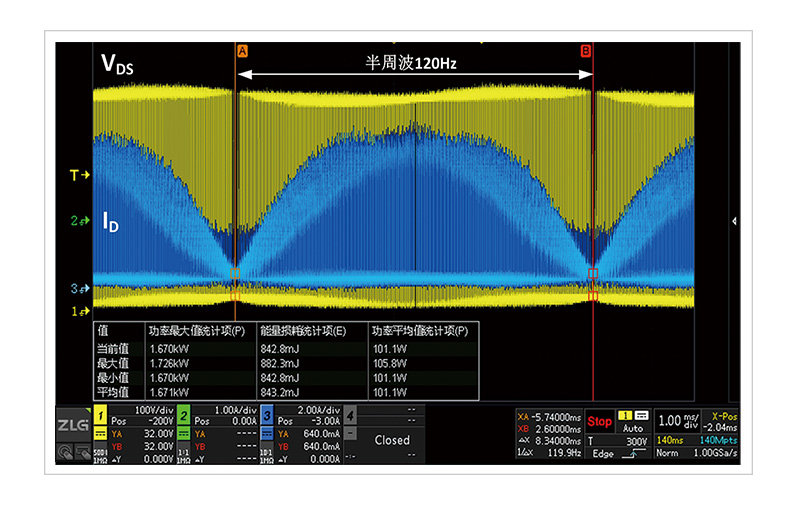
Task: Select channel 3 blue indicator
Action: click(x=267, y=416)
